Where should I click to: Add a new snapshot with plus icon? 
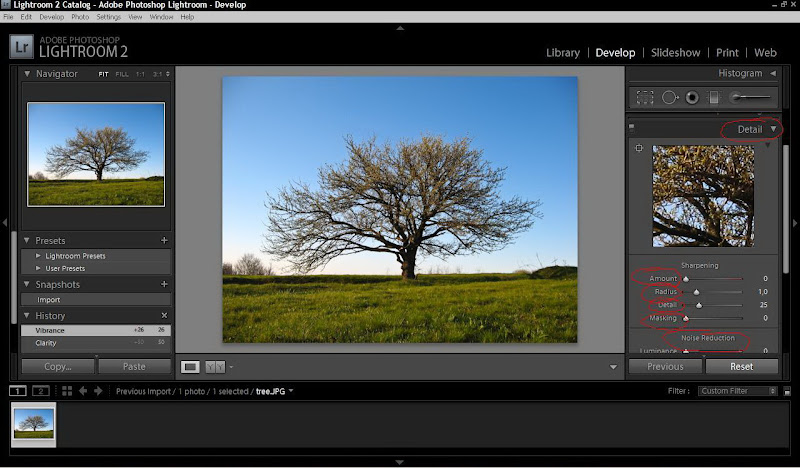pyautogui.click(x=164, y=285)
